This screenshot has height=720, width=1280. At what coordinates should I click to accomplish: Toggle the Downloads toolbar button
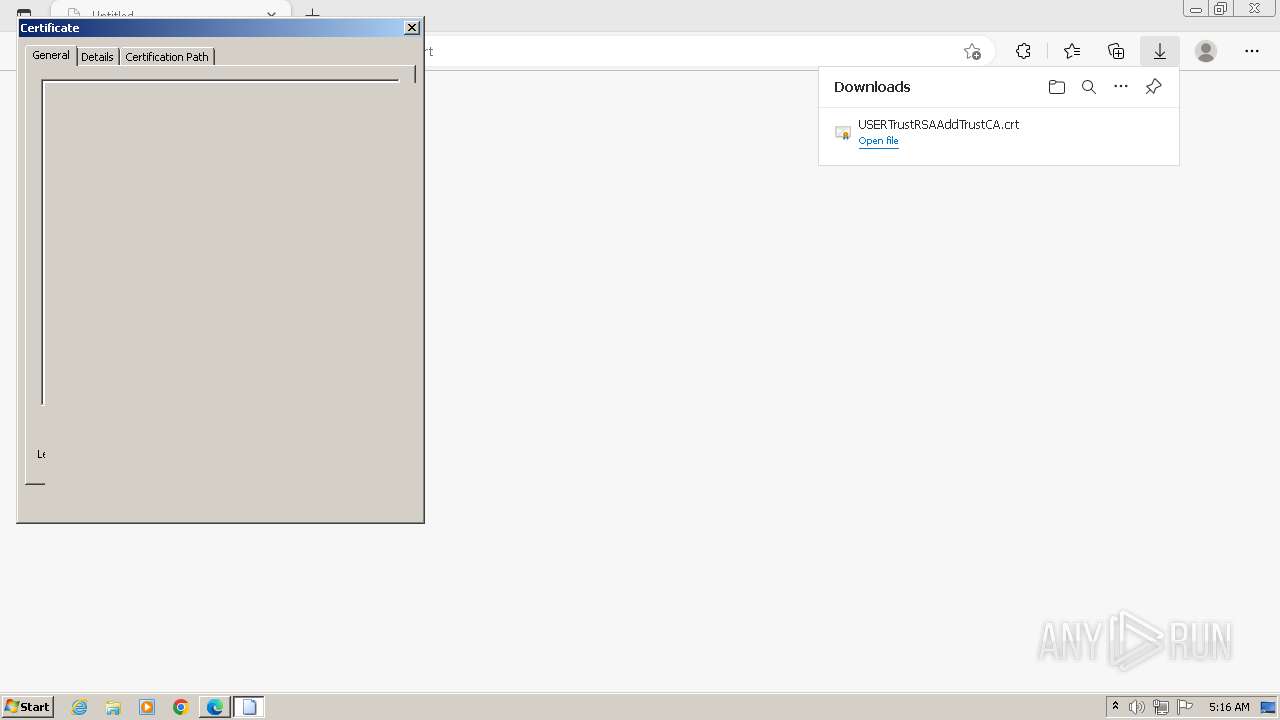coord(1160,51)
